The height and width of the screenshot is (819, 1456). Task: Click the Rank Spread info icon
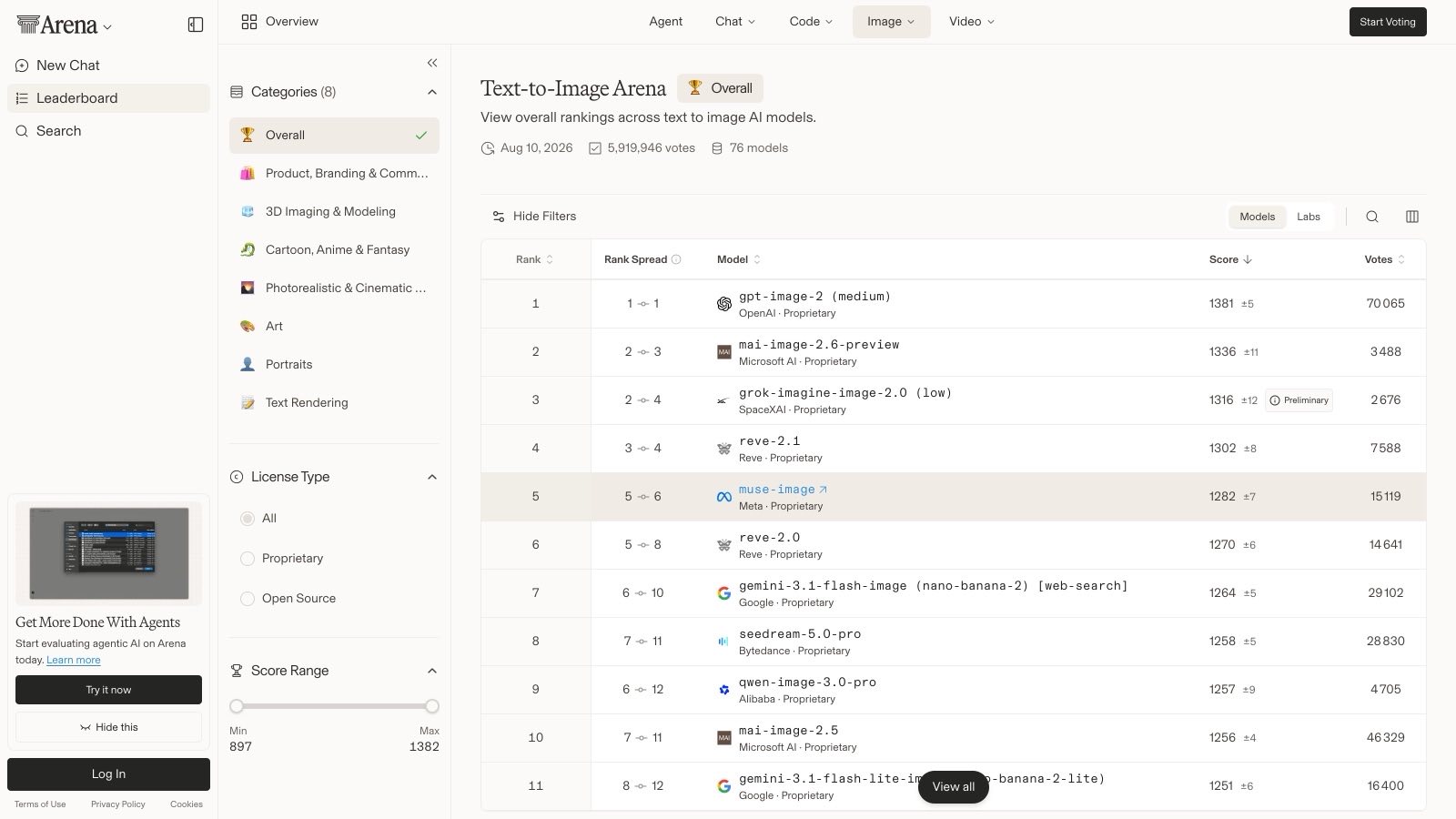coord(676,259)
